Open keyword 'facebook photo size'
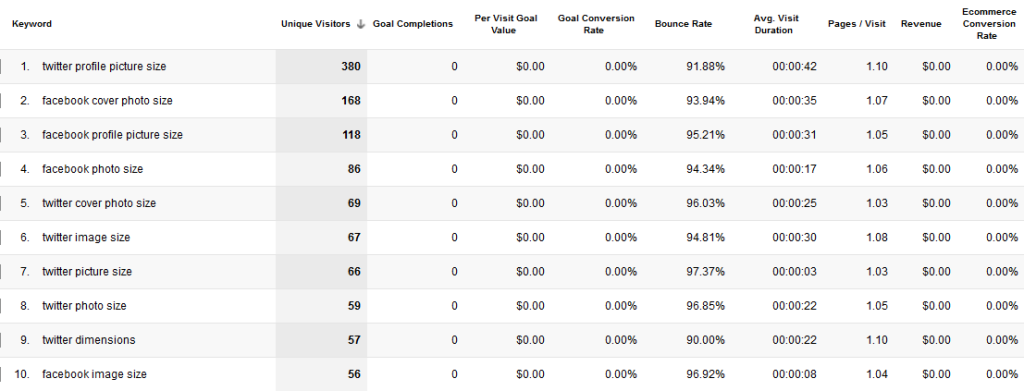 [x=93, y=169]
